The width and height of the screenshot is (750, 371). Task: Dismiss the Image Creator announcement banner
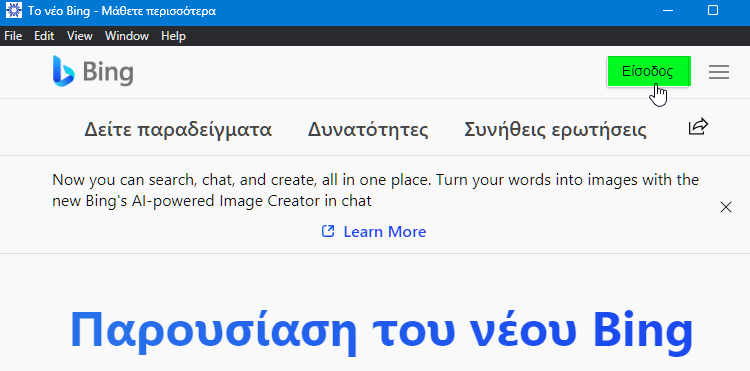point(726,207)
